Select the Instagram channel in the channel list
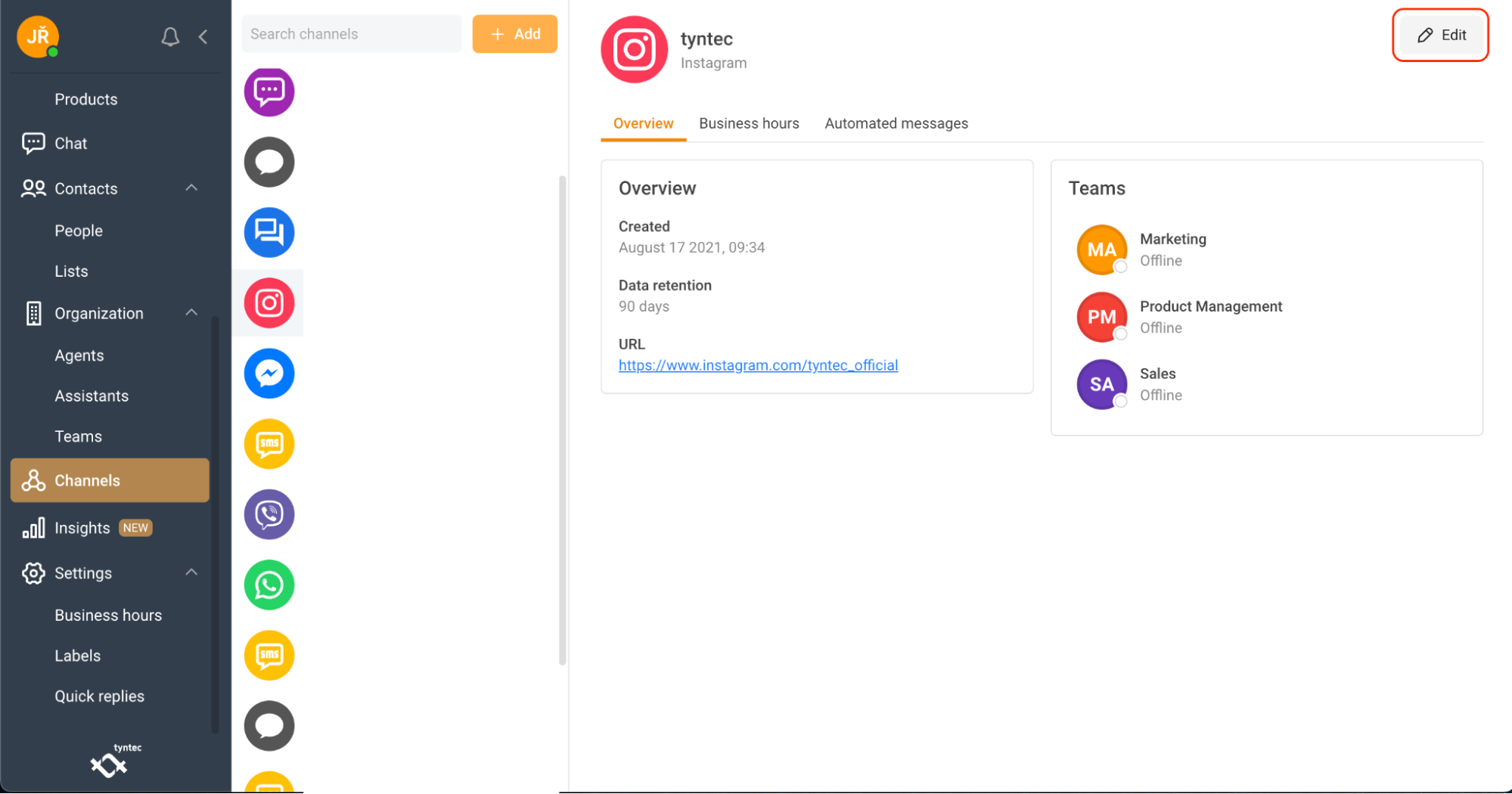This screenshot has height=794, width=1512. point(269,302)
